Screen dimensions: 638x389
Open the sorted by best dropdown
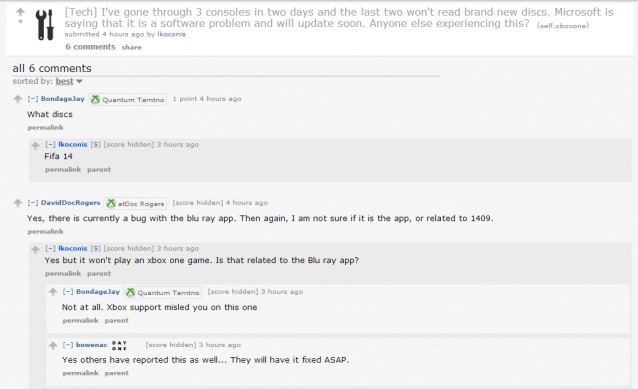click(x=69, y=81)
